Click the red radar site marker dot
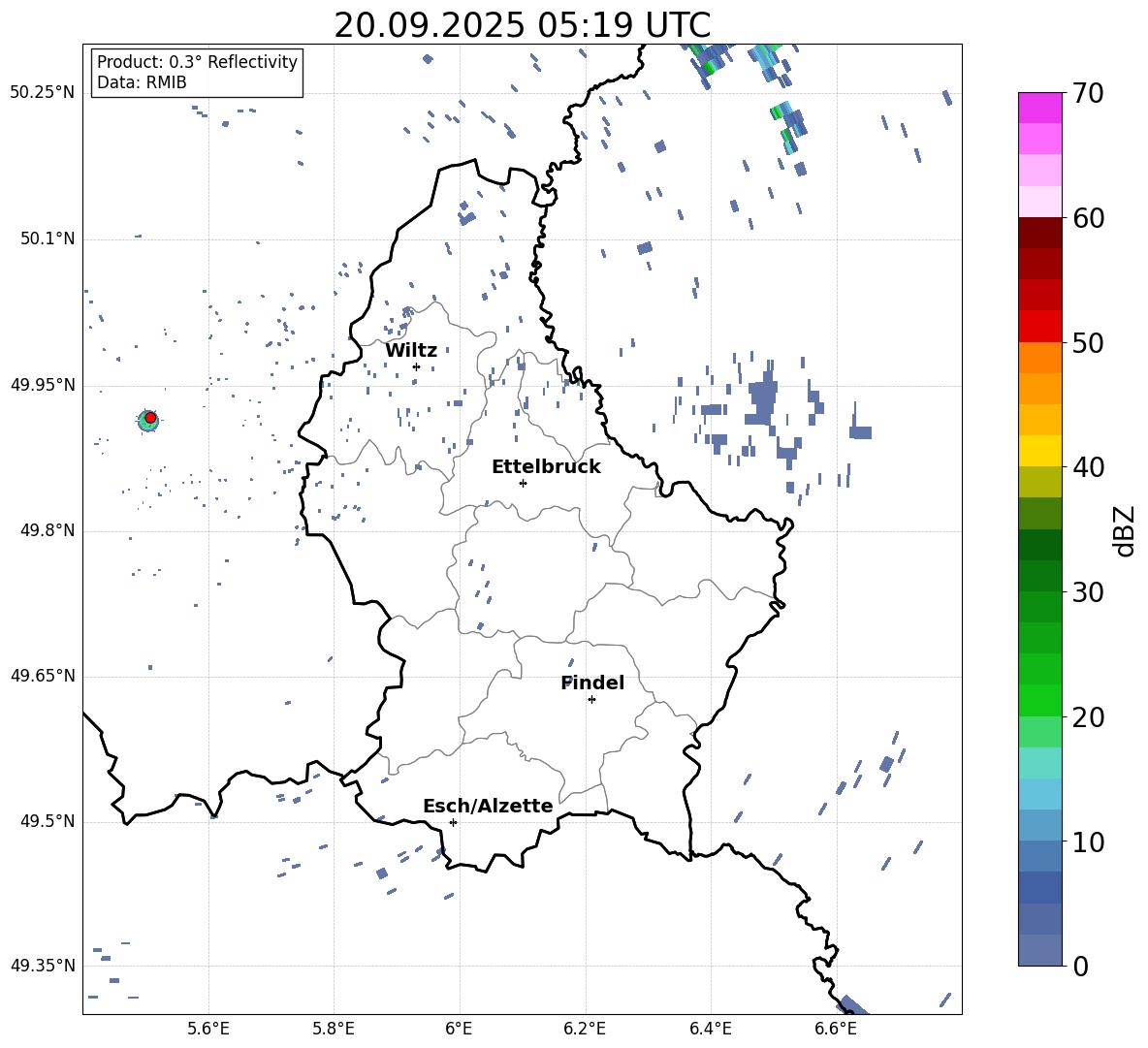The image size is (1148, 1048). 150,418
